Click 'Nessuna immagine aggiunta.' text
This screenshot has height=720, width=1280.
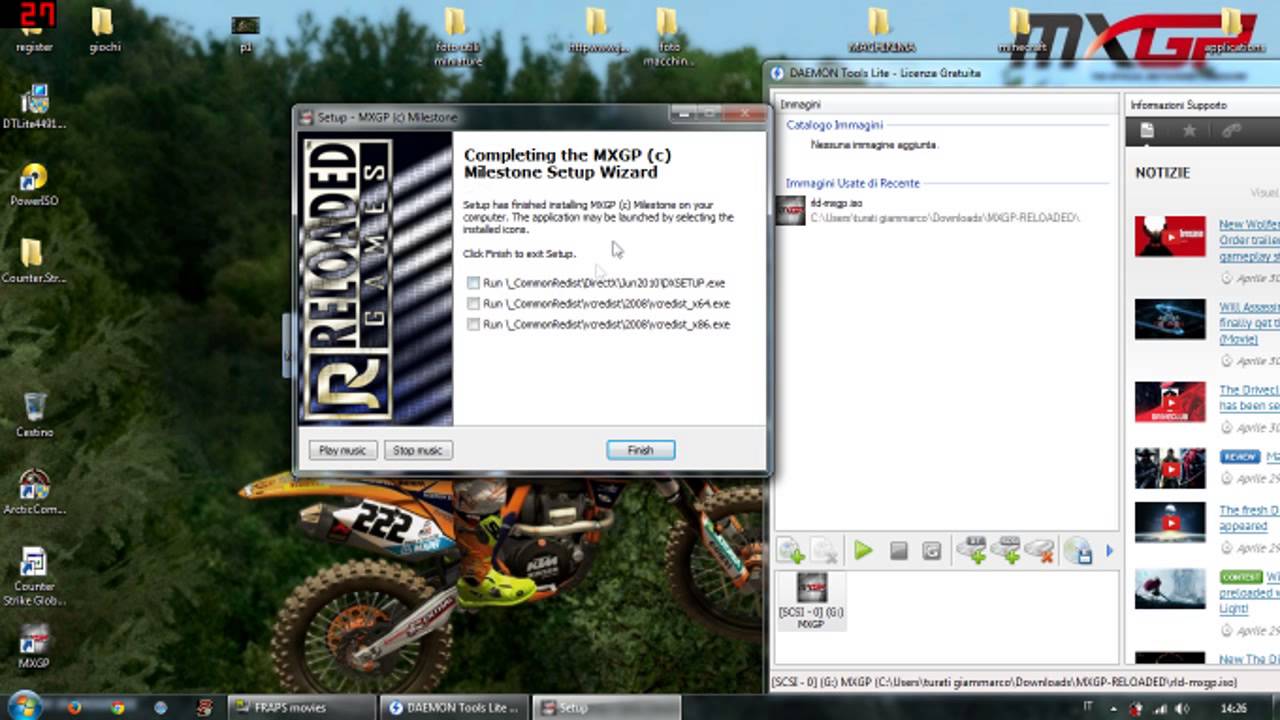[873, 145]
